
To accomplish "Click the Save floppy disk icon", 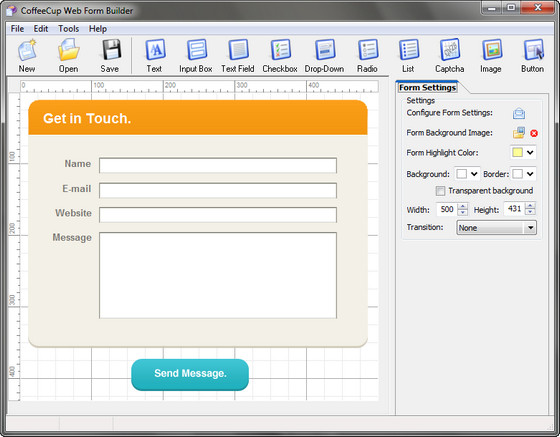I will [110, 56].
